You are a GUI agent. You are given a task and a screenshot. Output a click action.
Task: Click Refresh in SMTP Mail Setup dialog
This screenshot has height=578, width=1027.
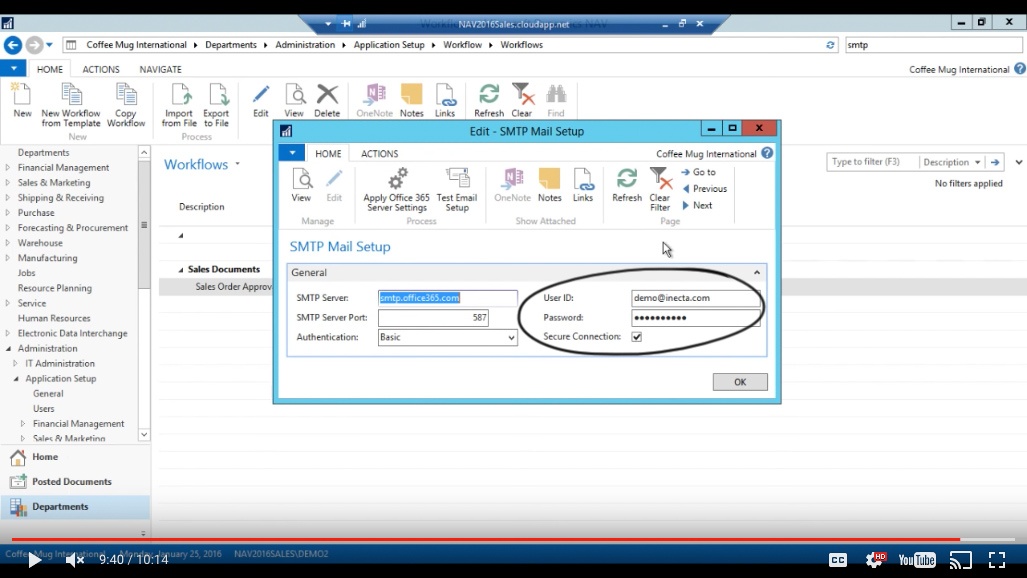point(627,184)
